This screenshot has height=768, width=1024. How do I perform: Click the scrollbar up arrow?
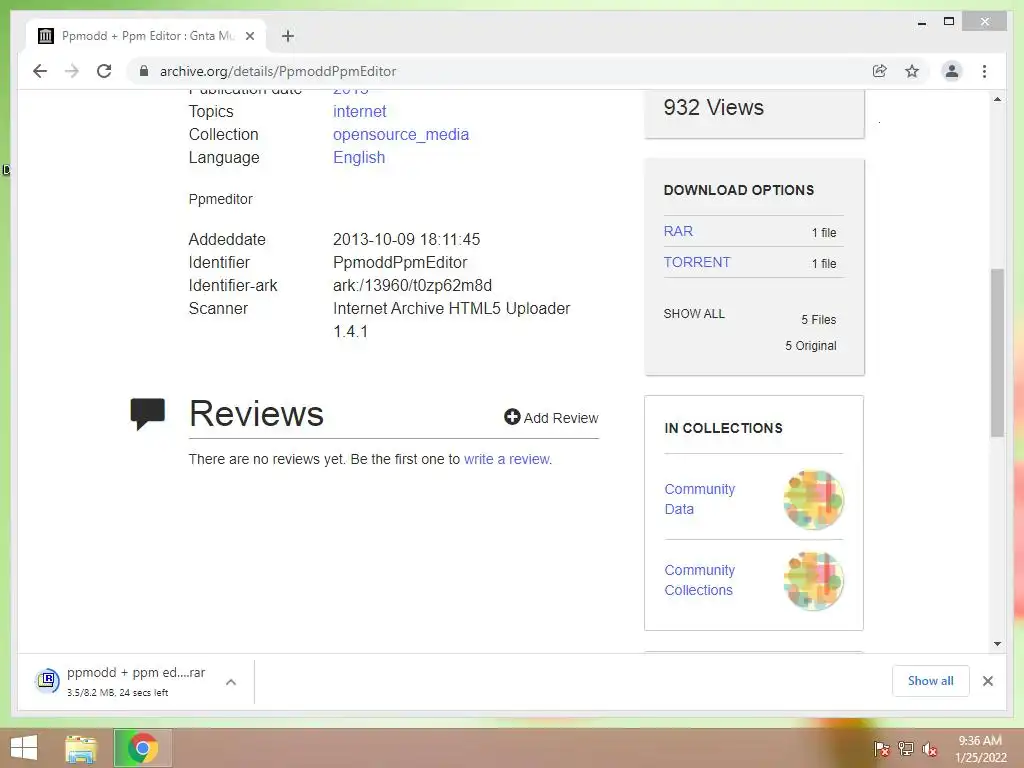997,99
